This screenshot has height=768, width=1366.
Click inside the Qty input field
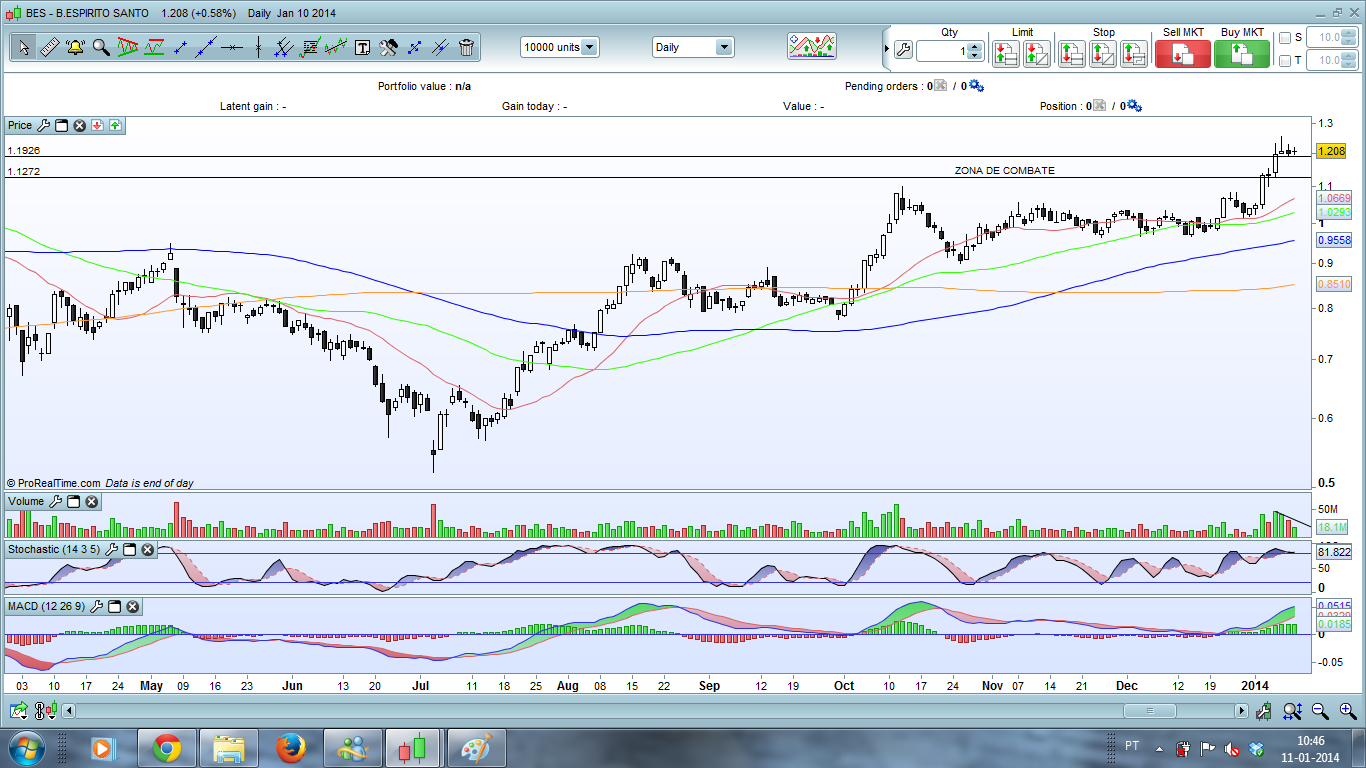[x=940, y=51]
